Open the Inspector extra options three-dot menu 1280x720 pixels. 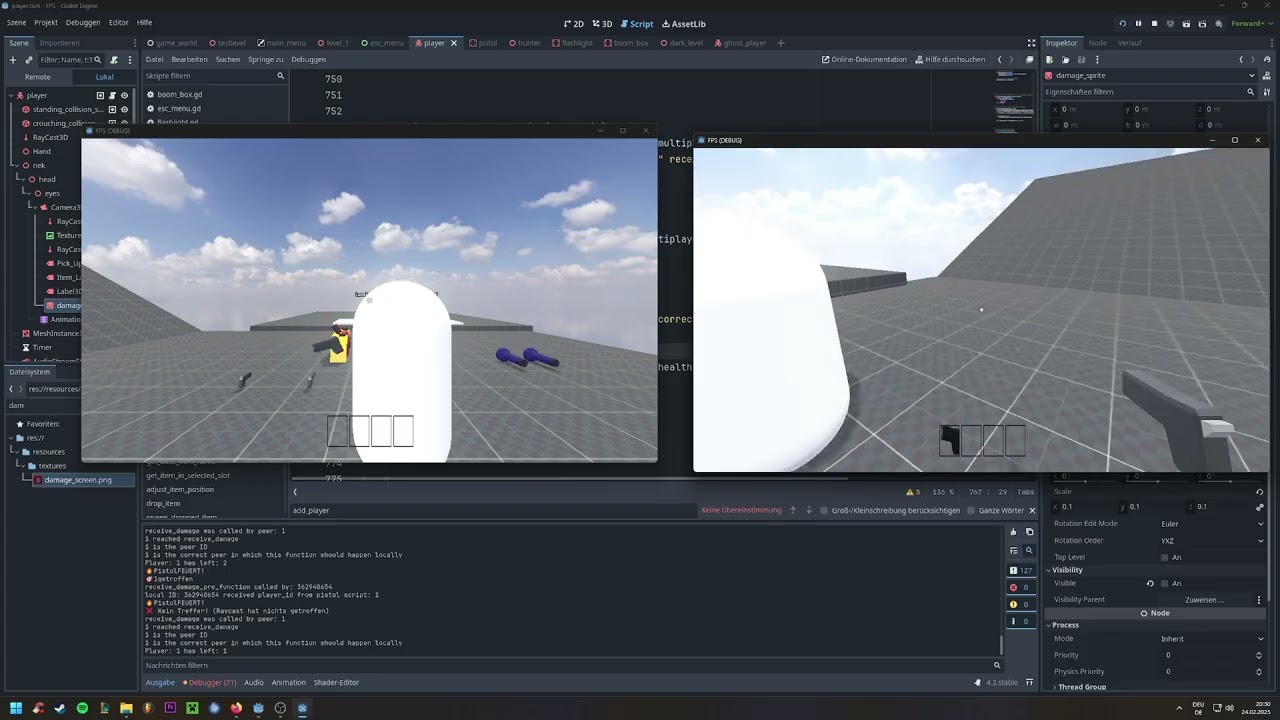tap(1097, 60)
